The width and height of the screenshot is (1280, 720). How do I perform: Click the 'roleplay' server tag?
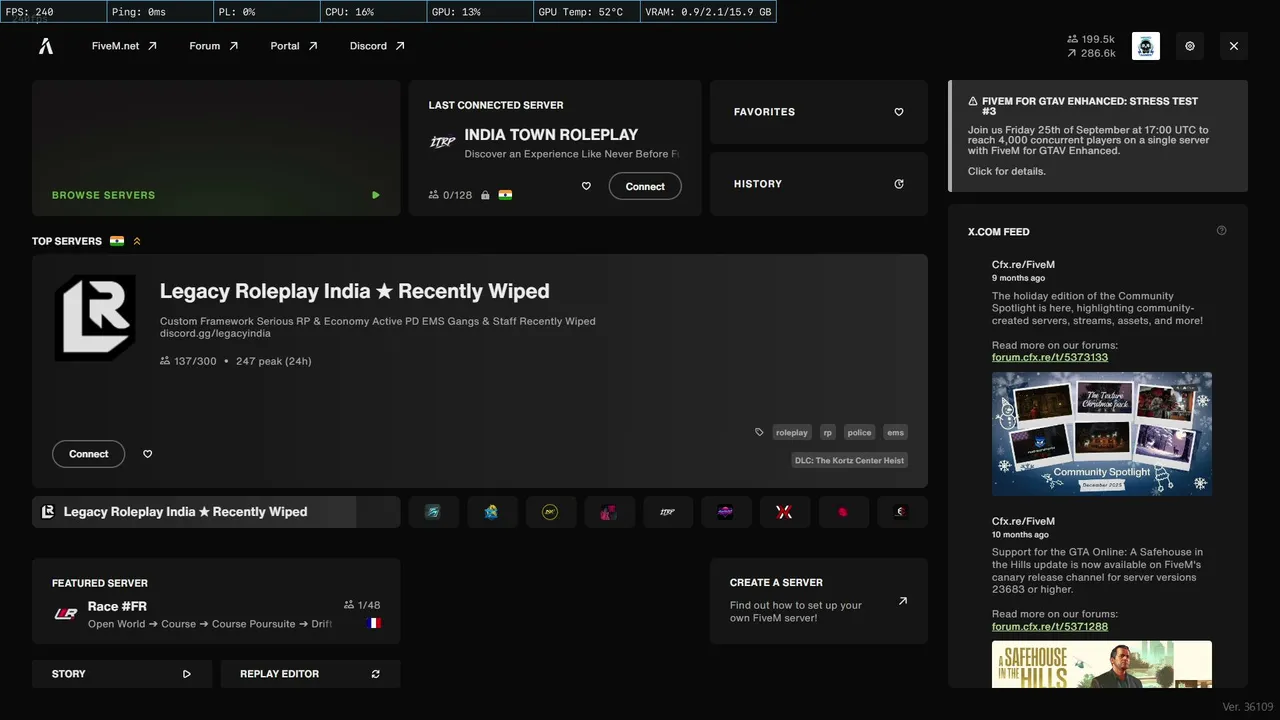(792, 432)
